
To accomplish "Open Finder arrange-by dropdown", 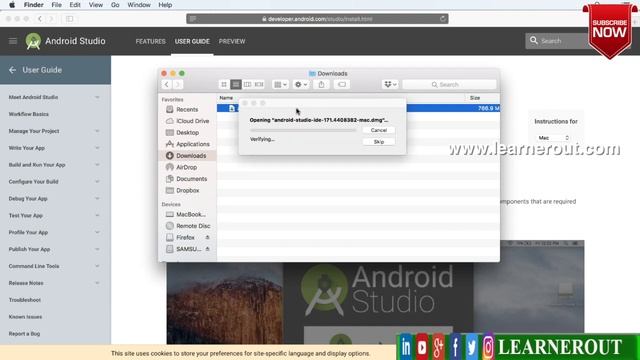I will (280, 84).
